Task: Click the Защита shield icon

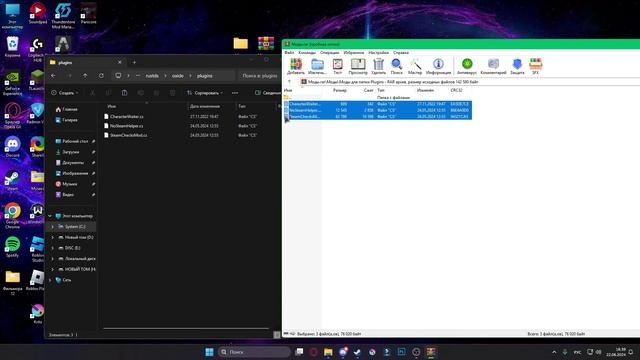Action: coord(517,64)
